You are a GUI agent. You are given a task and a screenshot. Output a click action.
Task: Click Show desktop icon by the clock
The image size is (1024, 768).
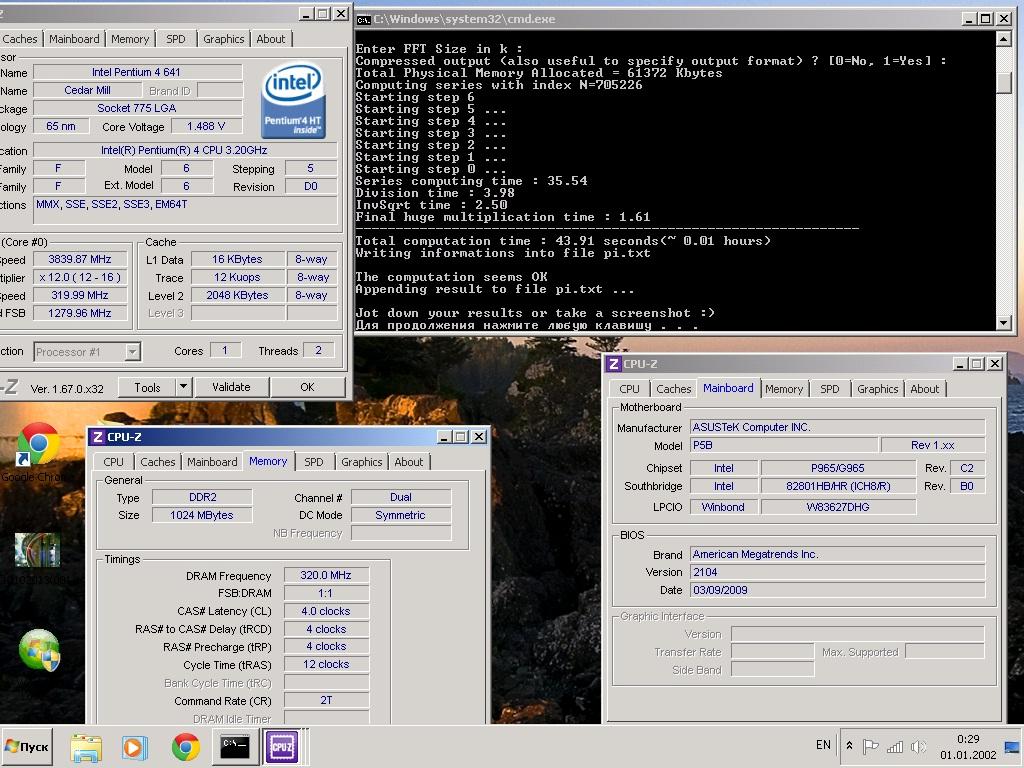[1013, 746]
